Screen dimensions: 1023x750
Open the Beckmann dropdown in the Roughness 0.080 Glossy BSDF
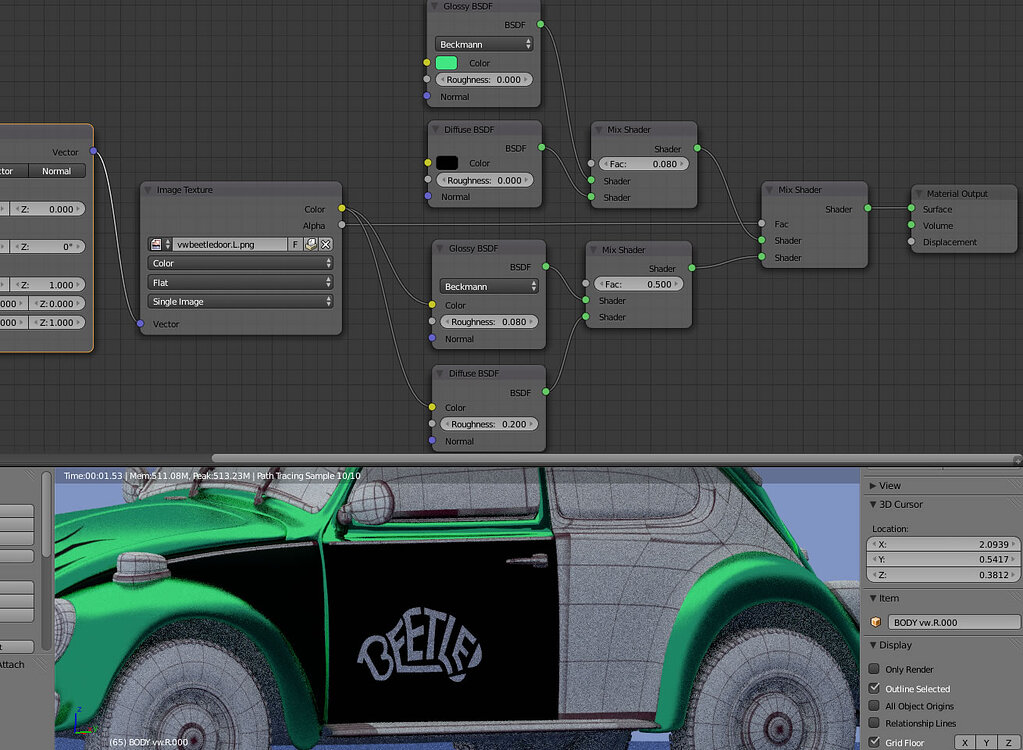pos(489,286)
